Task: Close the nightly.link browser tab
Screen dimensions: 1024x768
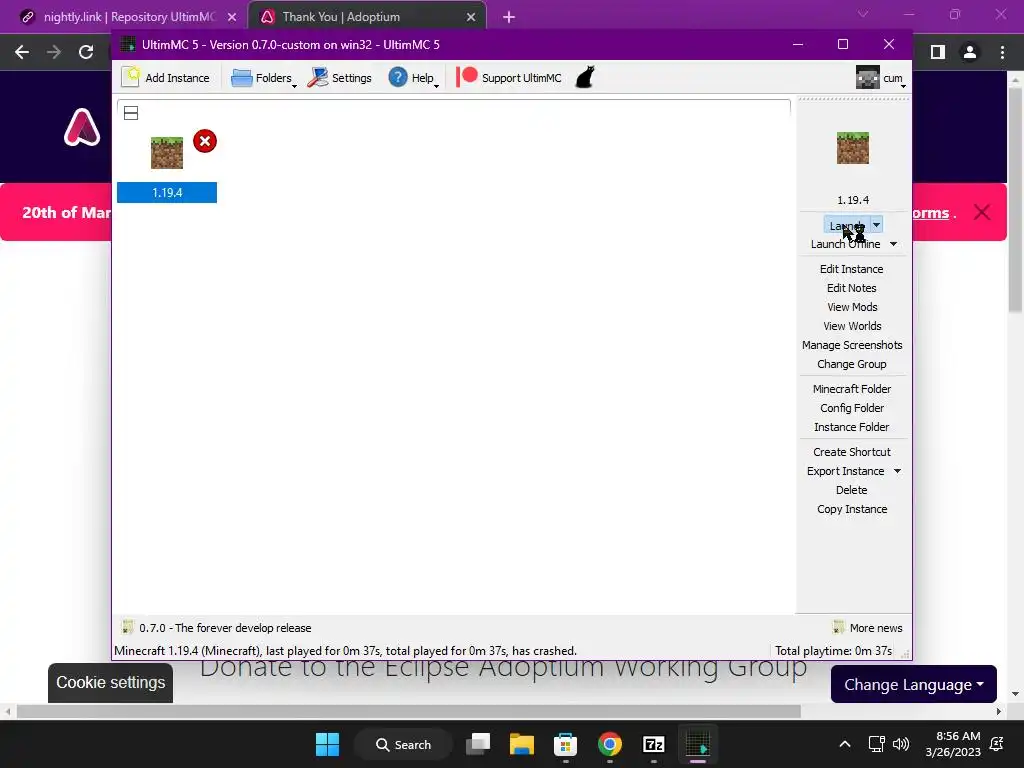Action: pyautogui.click(x=232, y=17)
